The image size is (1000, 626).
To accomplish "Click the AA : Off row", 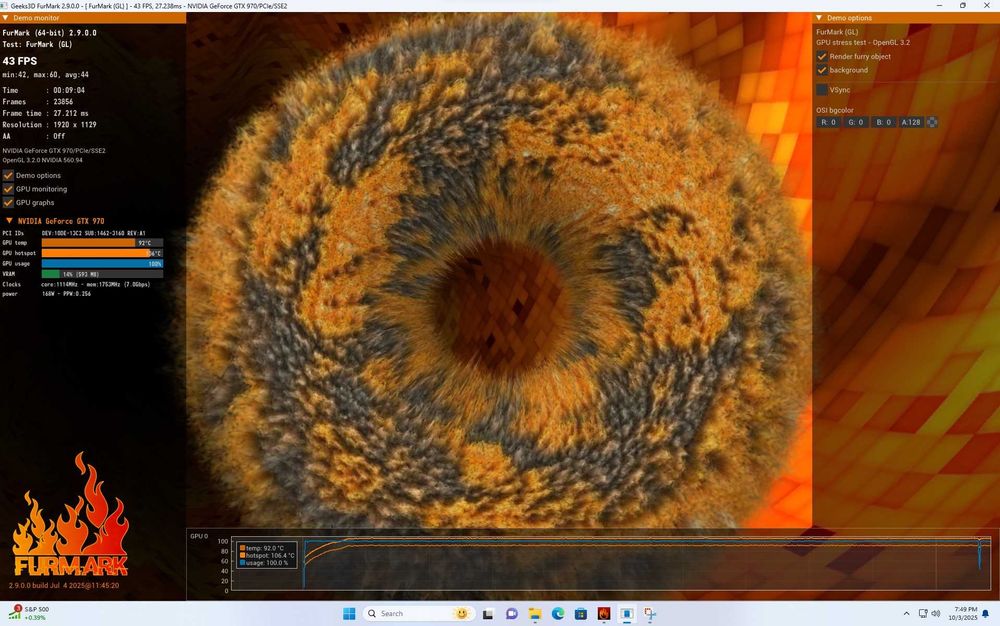I will [34, 136].
